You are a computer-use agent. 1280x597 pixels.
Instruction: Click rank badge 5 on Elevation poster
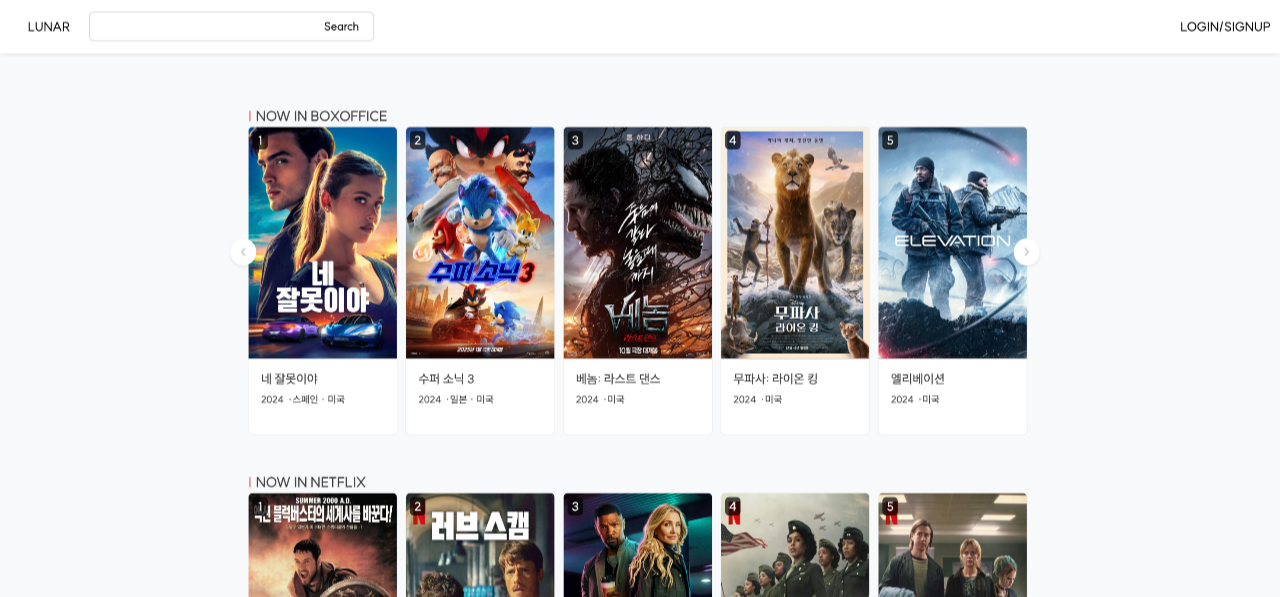click(890, 140)
